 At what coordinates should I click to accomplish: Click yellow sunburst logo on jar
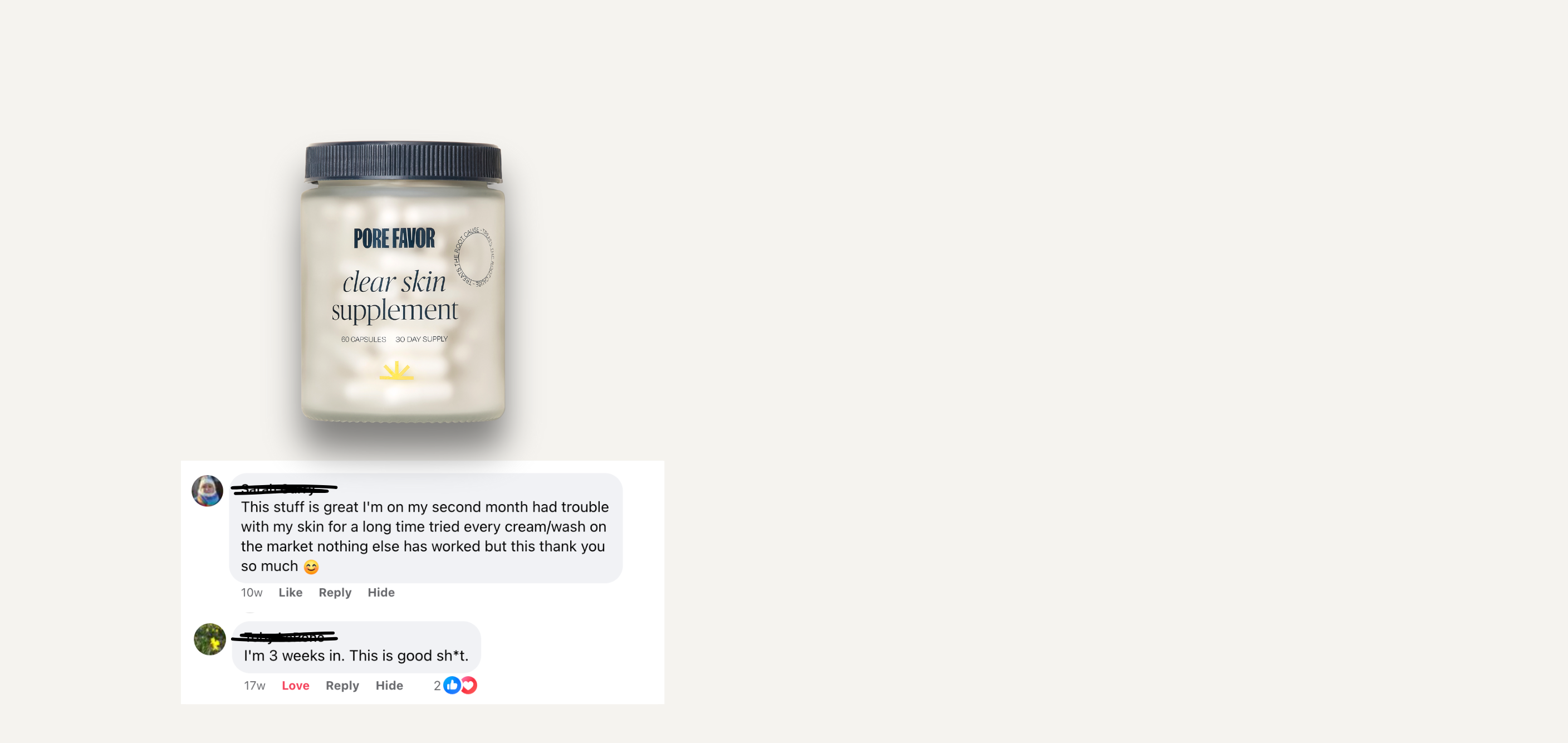[x=396, y=370]
